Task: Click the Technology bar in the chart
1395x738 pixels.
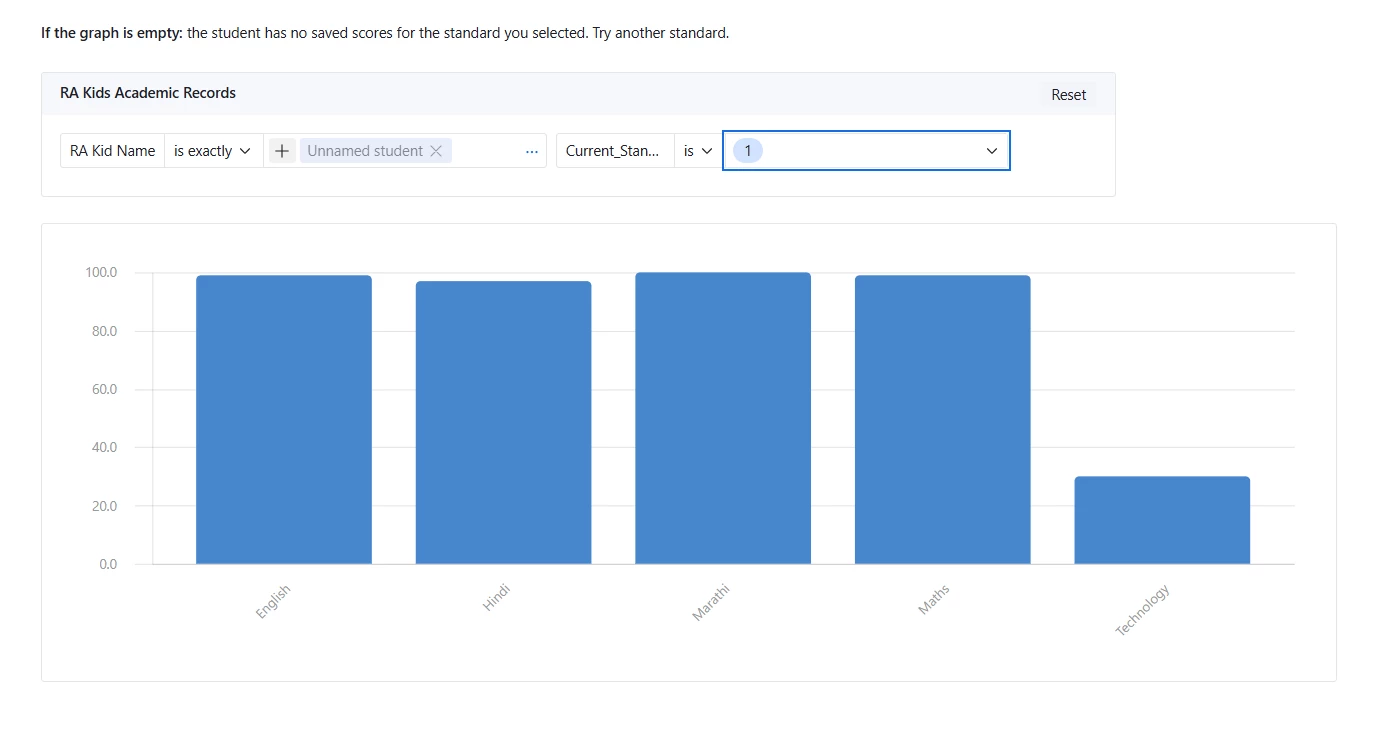Action: [1162, 520]
